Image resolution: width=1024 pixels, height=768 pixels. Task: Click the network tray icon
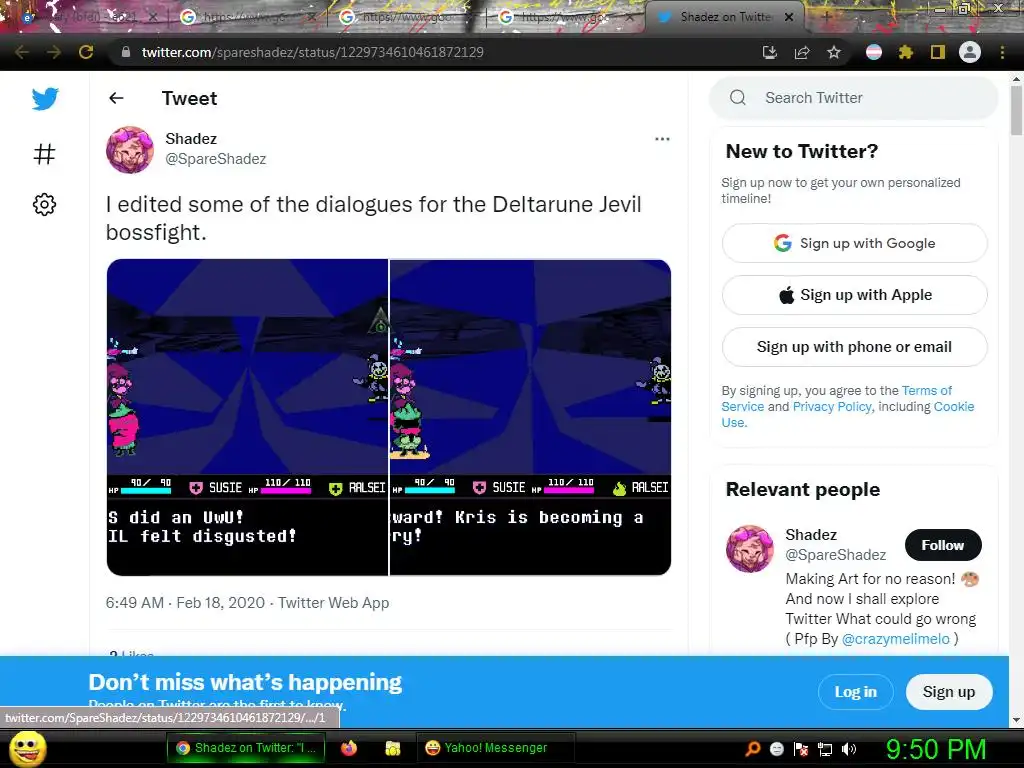click(825, 749)
